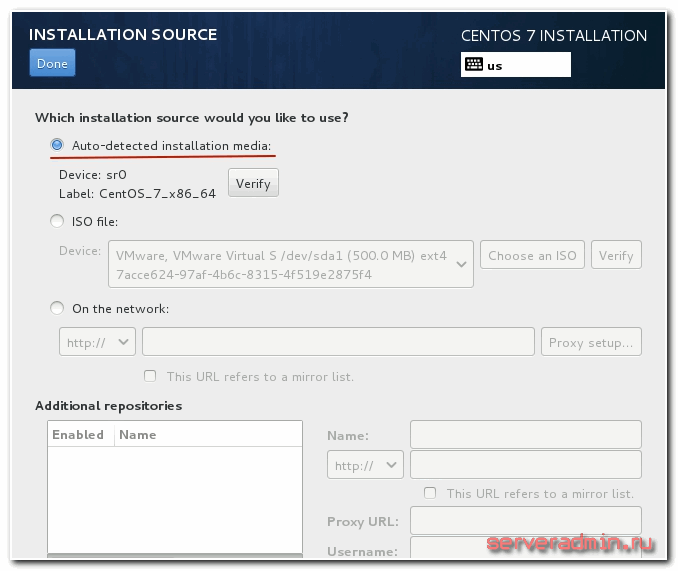Enable network URL mirror list checkbox
This screenshot has width=678, height=571.
pos(150,377)
